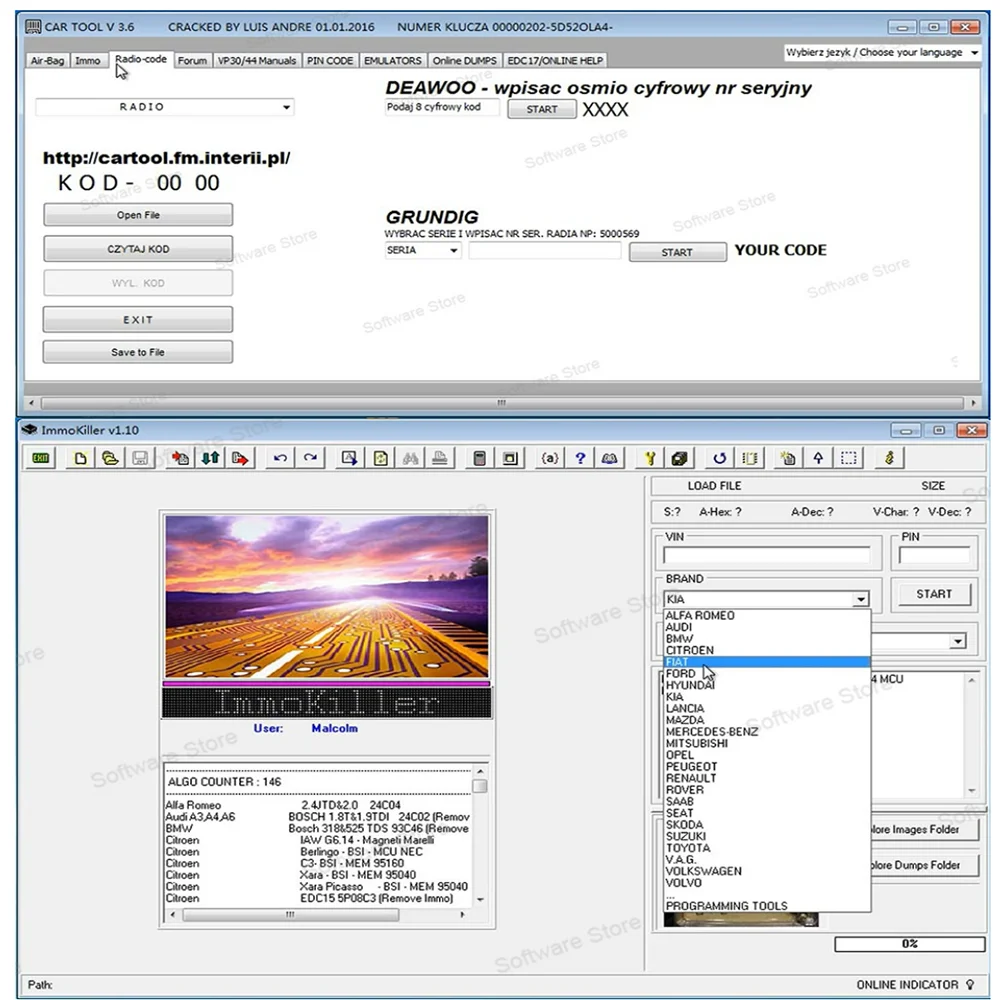Viewport: 1000px width, 1000px height.
Task: Open the VP30/44 Manuals tab
Action: pyautogui.click(x=257, y=61)
